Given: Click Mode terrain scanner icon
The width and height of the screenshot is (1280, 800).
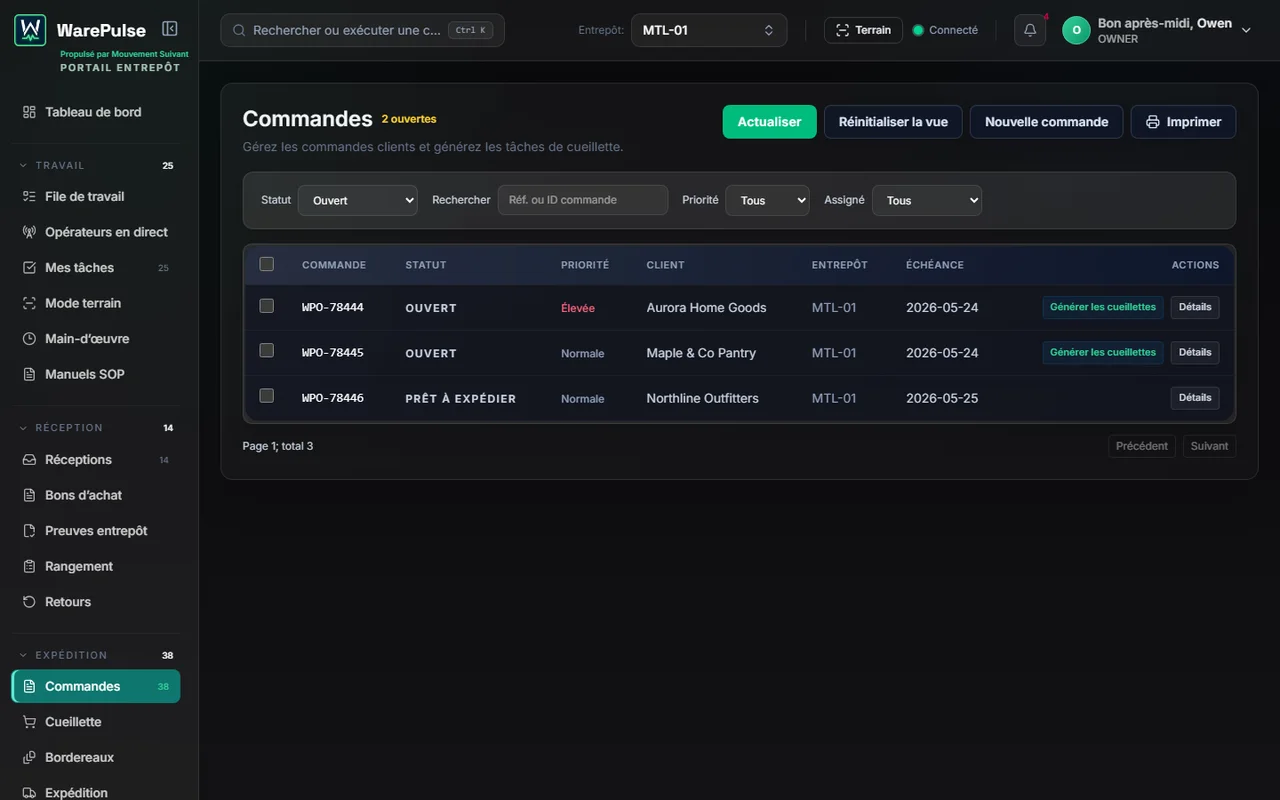Looking at the screenshot, I should [x=29, y=303].
